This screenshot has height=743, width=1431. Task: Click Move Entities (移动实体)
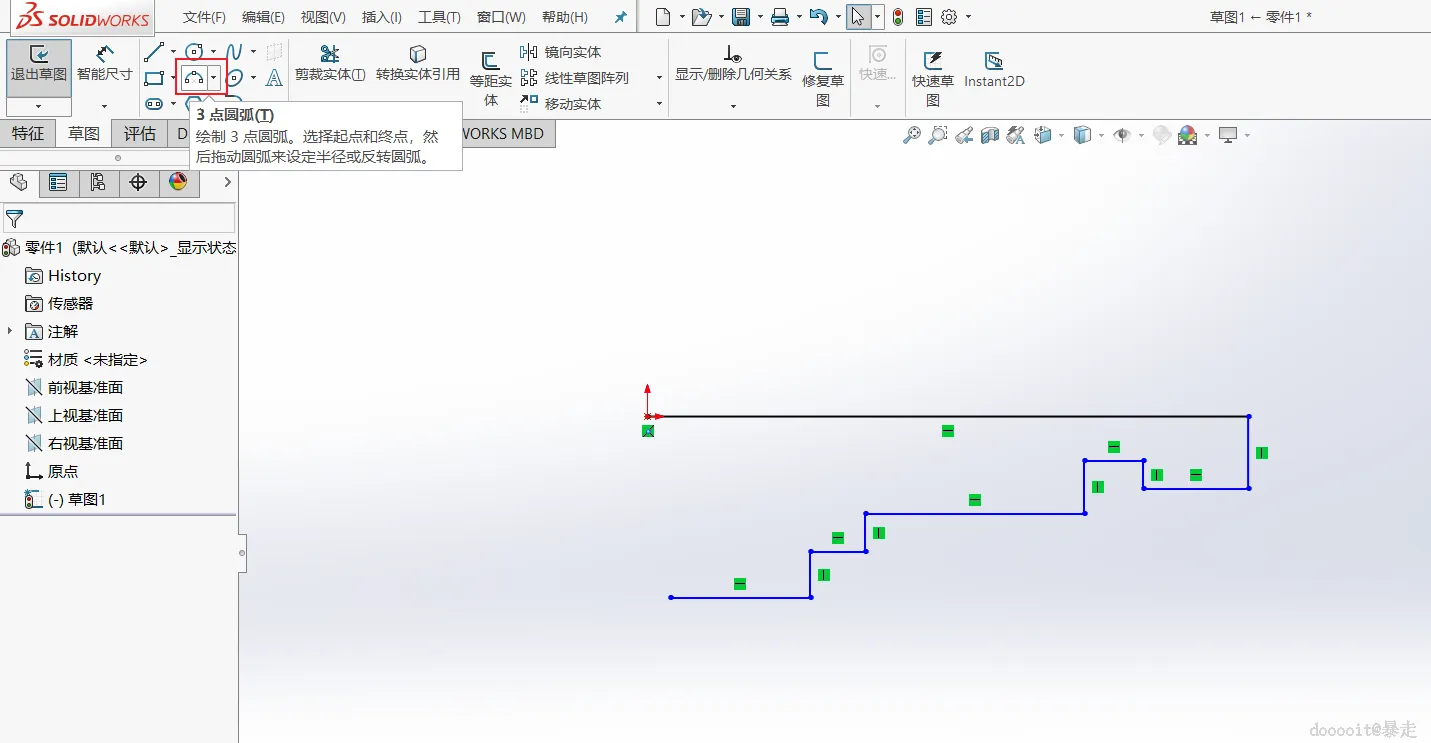coord(561,103)
